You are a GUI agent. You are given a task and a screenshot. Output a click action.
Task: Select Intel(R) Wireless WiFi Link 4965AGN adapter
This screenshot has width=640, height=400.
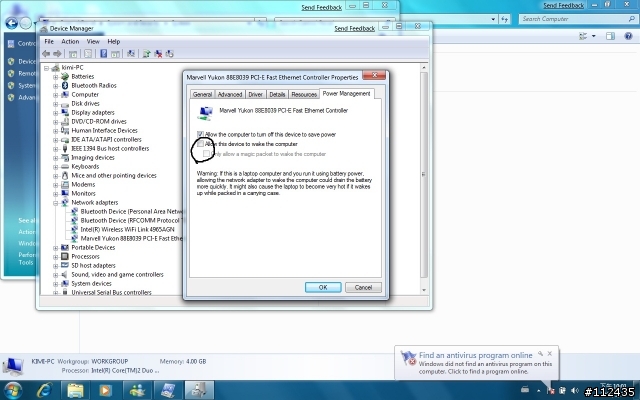click(x=127, y=229)
